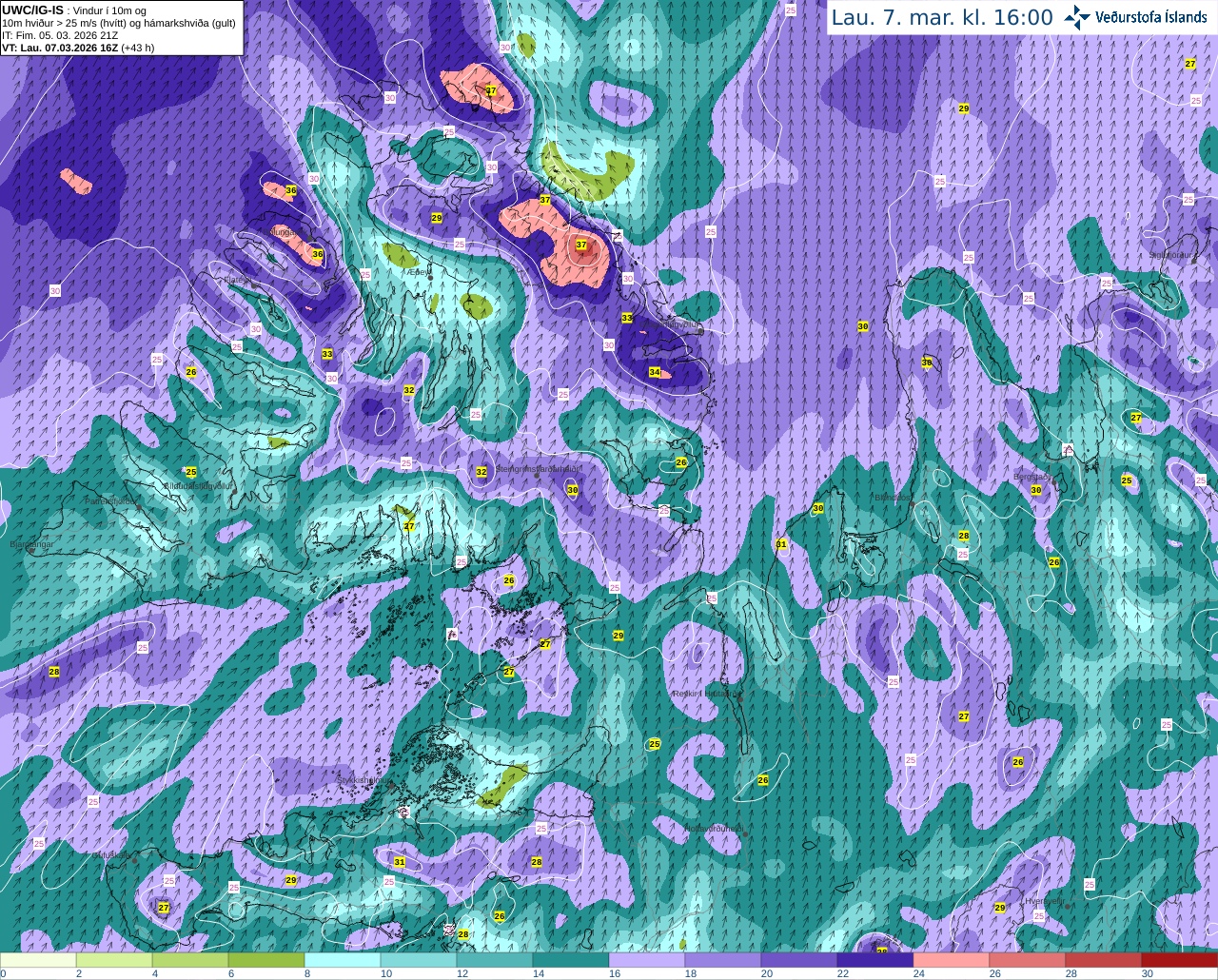Click the Steingrímsfjarðarheiði station label
The image size is (1218, 980).
(x=538, y=469)
